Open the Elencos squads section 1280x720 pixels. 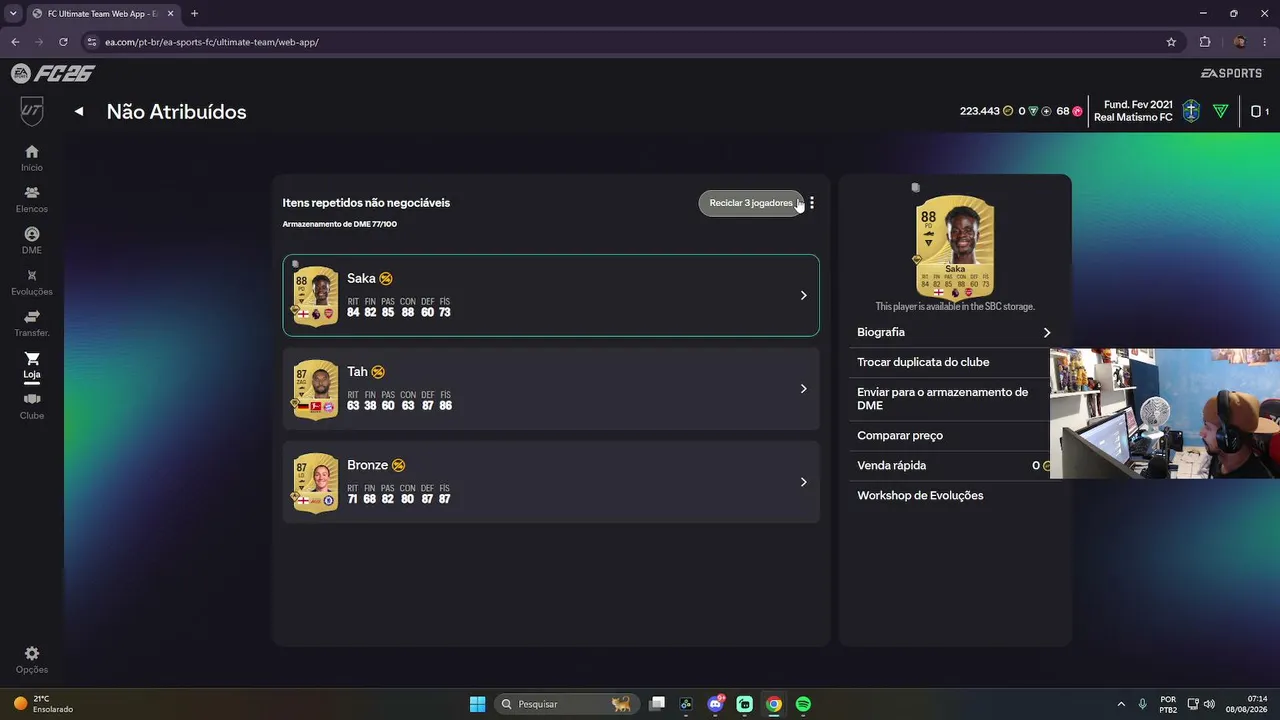click(32, 199)
